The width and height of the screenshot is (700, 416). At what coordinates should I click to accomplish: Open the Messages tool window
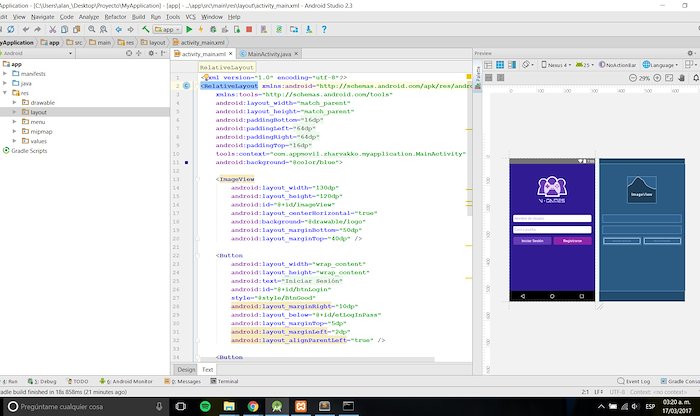tap(182, 381)
